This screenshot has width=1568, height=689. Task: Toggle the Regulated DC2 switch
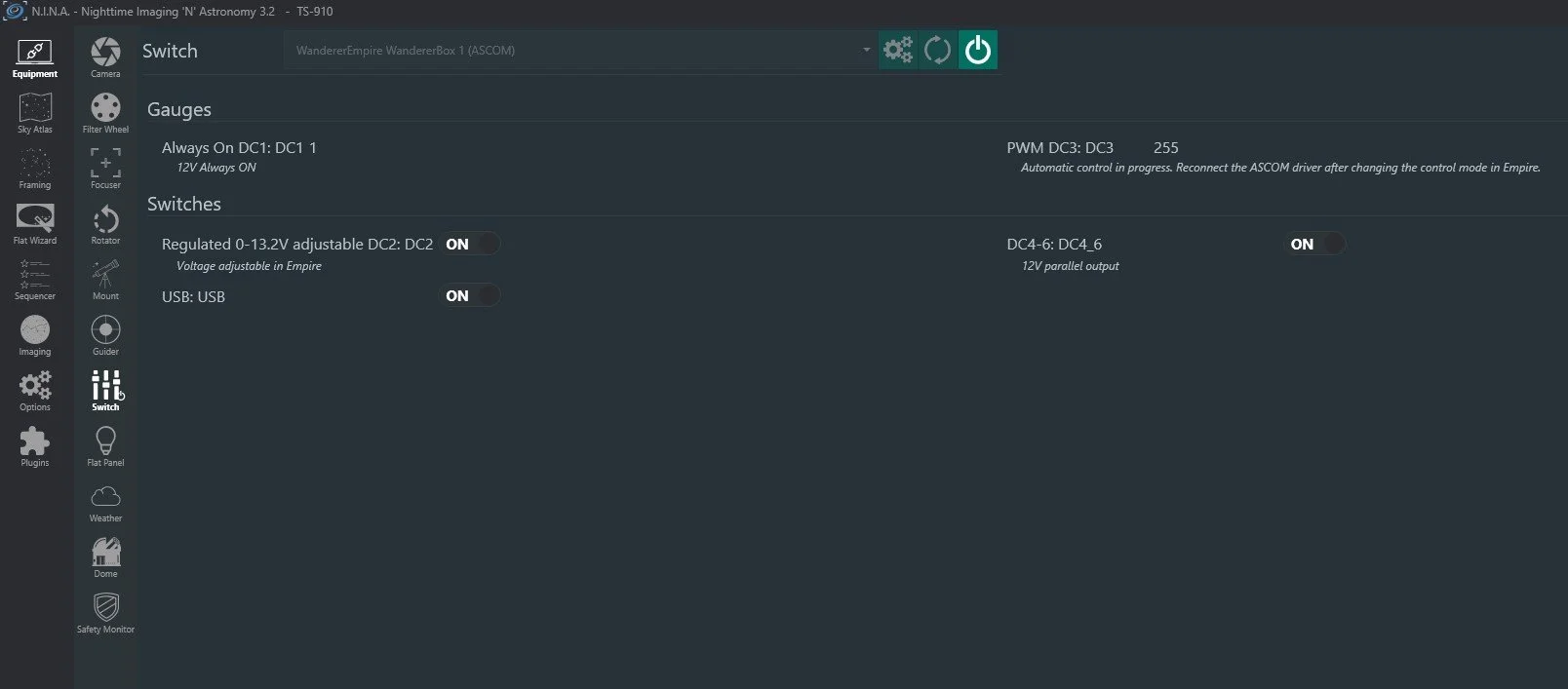[472, 244]
